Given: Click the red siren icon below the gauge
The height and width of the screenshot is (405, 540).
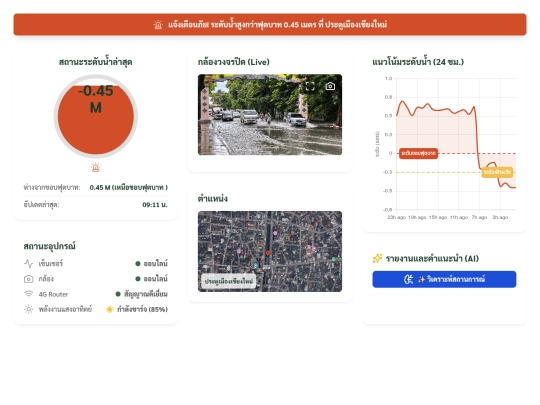Looking at the screenshot, I should 96,167.
